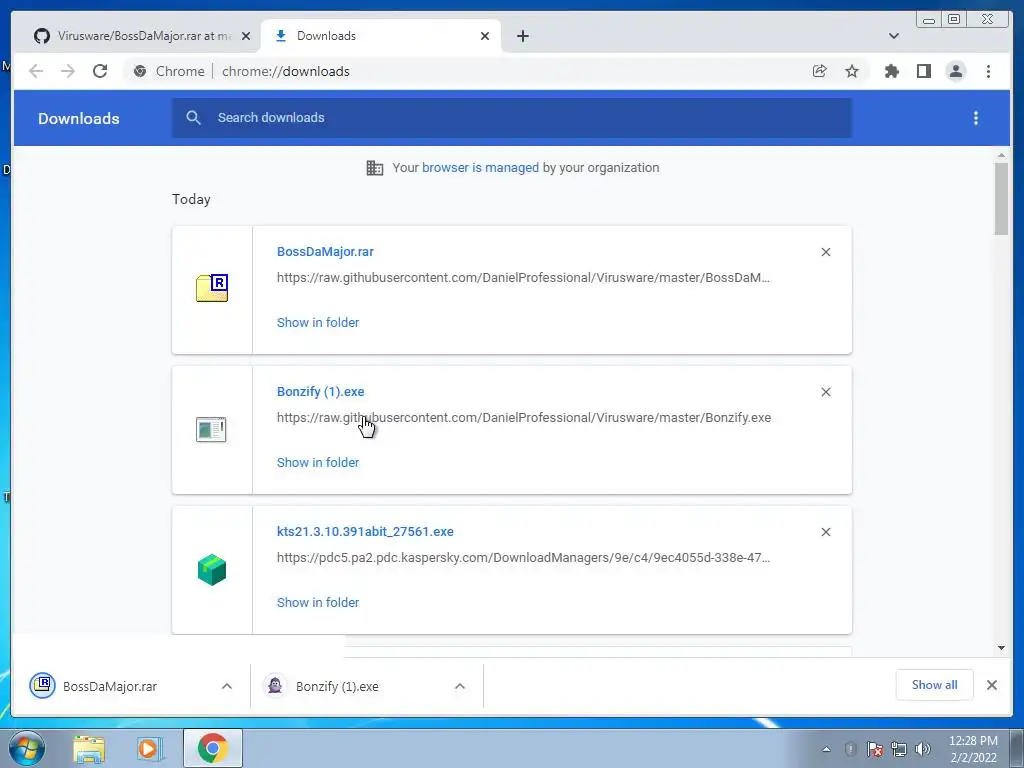Open the Extensions puzzle icon
Screen dimensions: 1024x768
click(891, 71)
